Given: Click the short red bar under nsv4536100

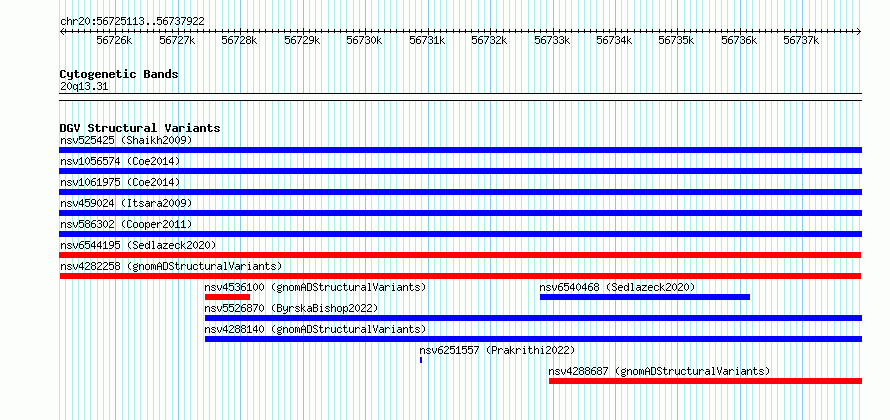Looking at the screenshot, I should [228, 297].
